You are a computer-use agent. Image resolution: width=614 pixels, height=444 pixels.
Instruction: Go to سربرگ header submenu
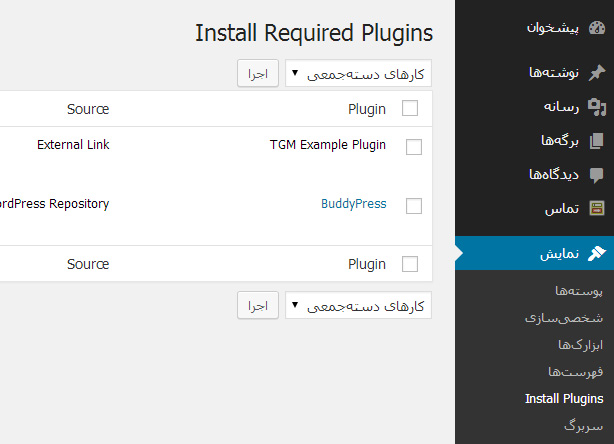point(583,426)
